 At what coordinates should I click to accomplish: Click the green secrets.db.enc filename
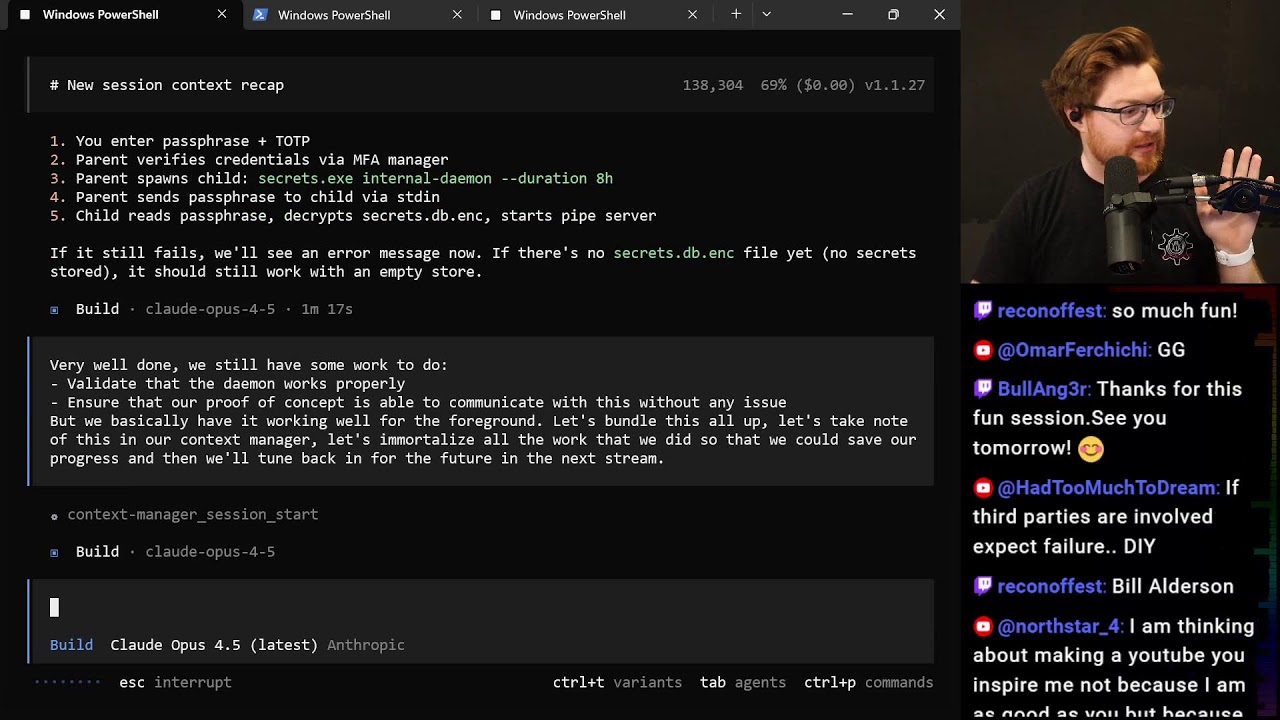pyautogui.click(x=673, y=253)
